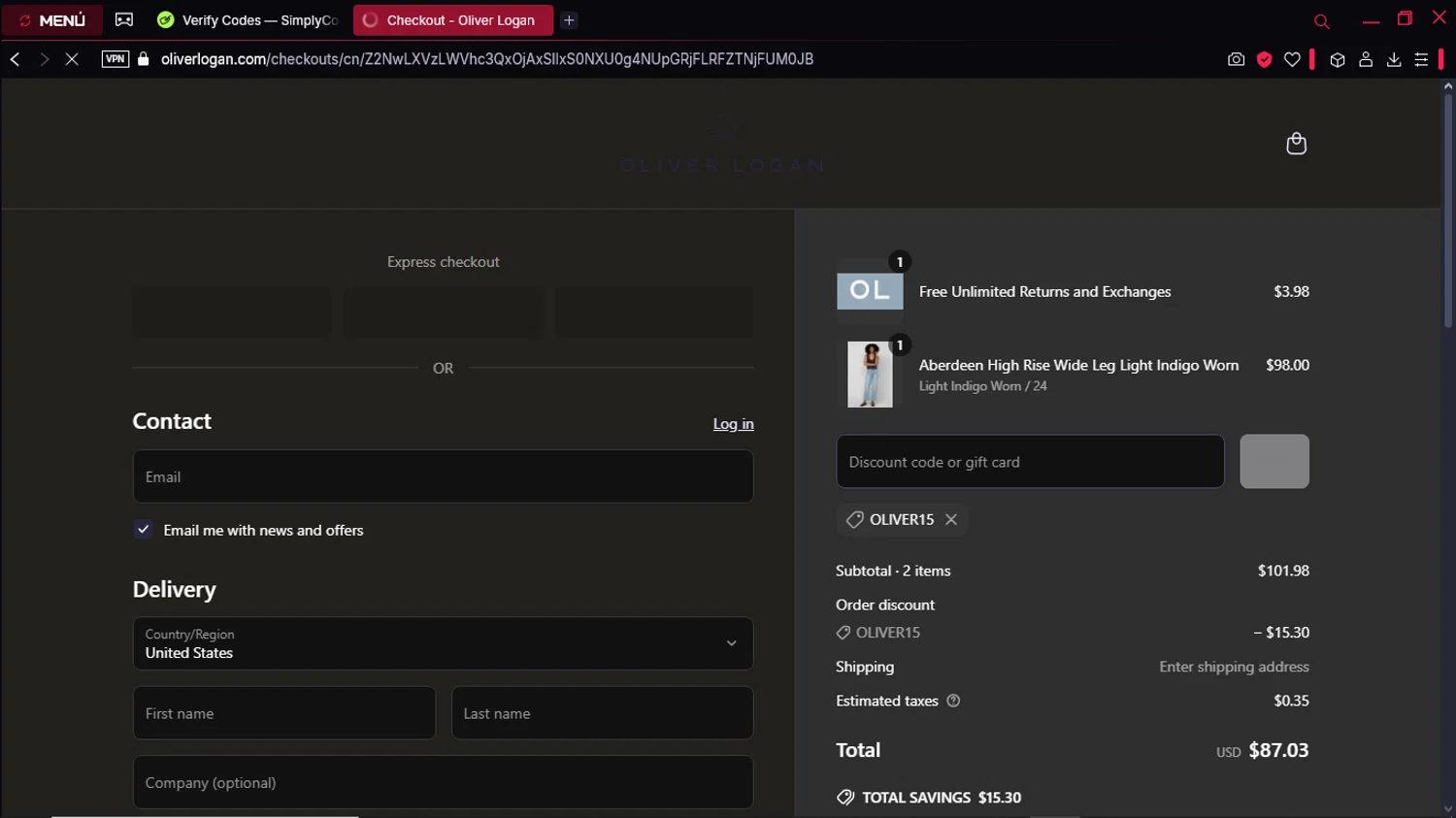This screenshot has height=818, width=1456.
Task: Open the downloads icon
Action: pos(1394,59)
